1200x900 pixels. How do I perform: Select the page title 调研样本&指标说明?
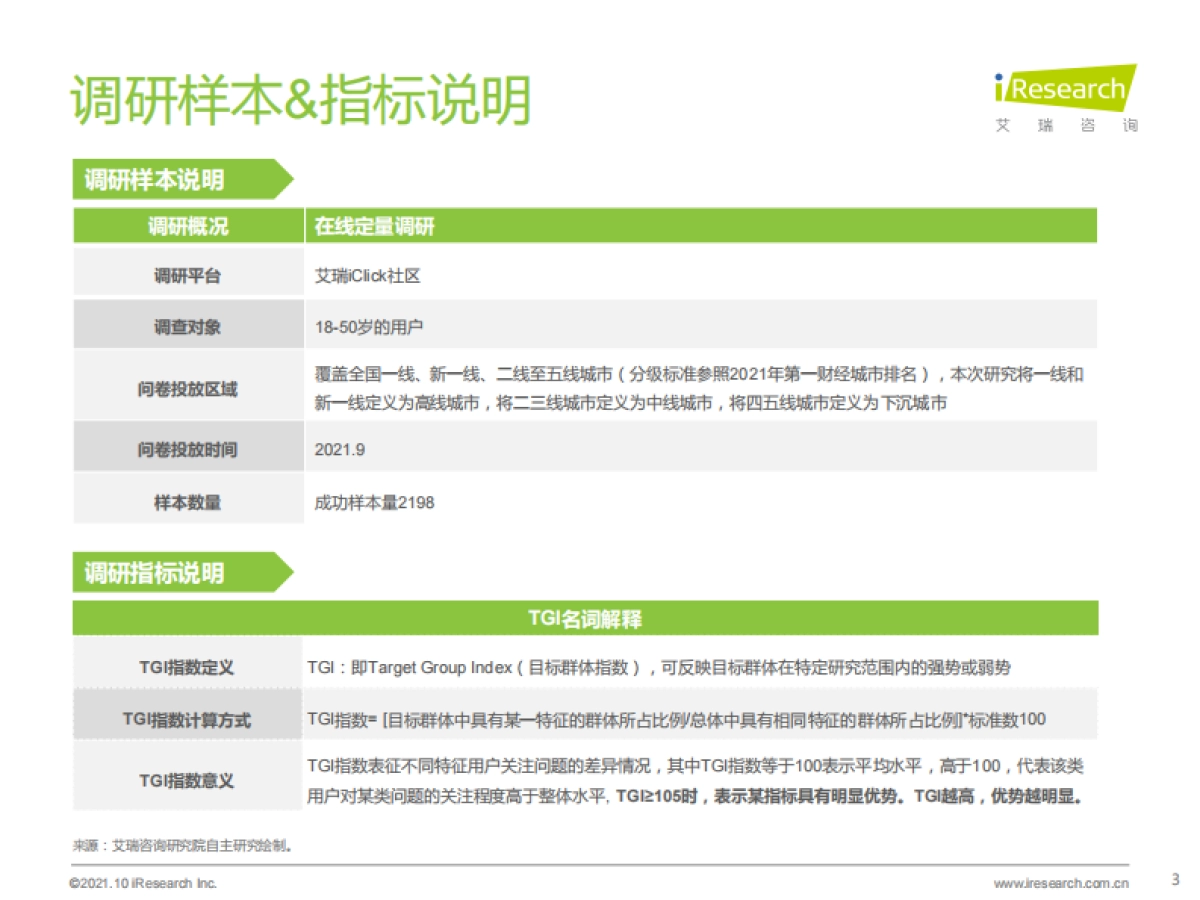pyautogui.click(x=300, y=100)
